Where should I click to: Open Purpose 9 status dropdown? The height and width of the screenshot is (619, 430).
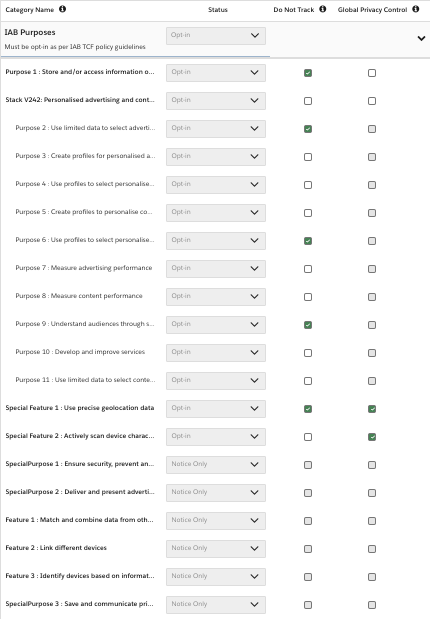click(x=216, y=325)
